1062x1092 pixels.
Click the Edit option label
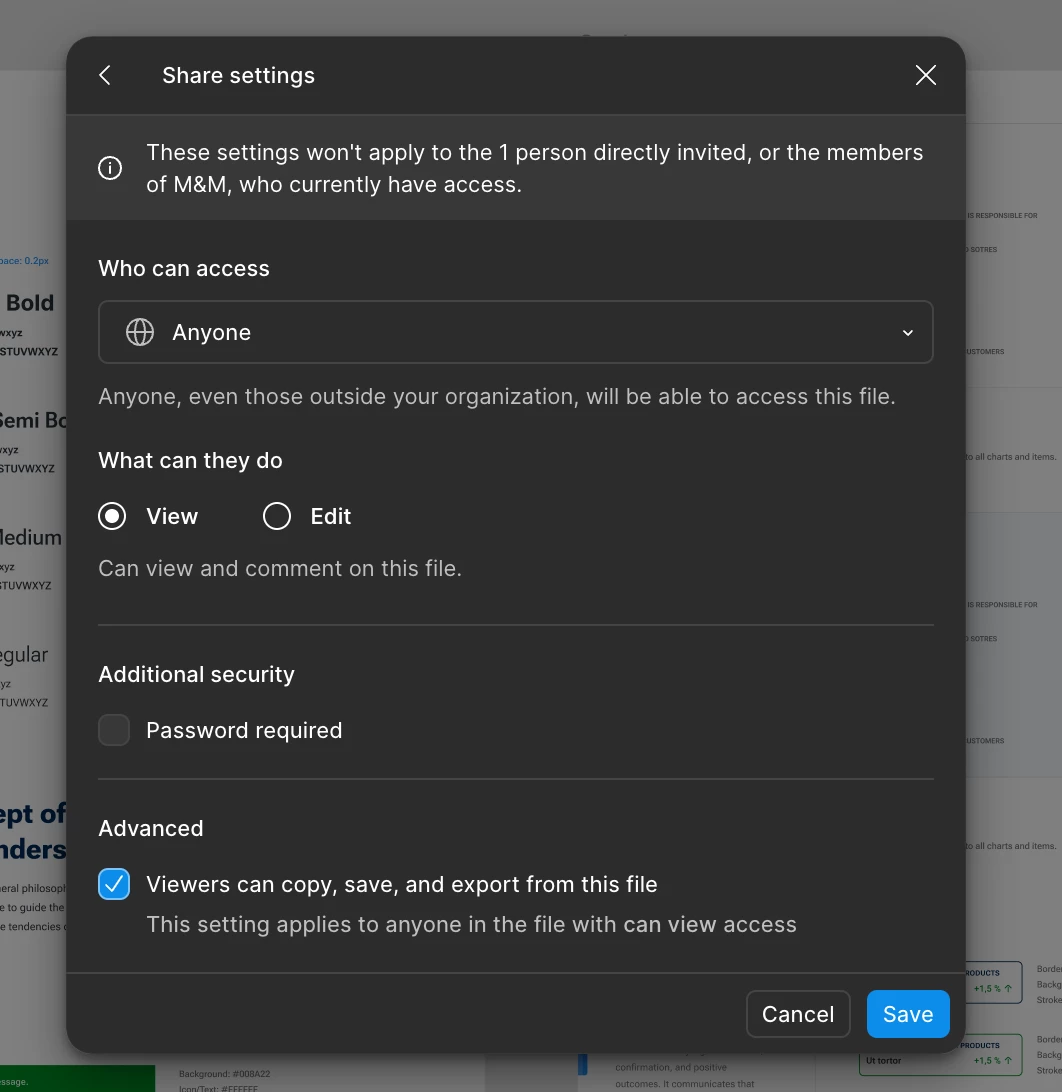pos(331,516)
